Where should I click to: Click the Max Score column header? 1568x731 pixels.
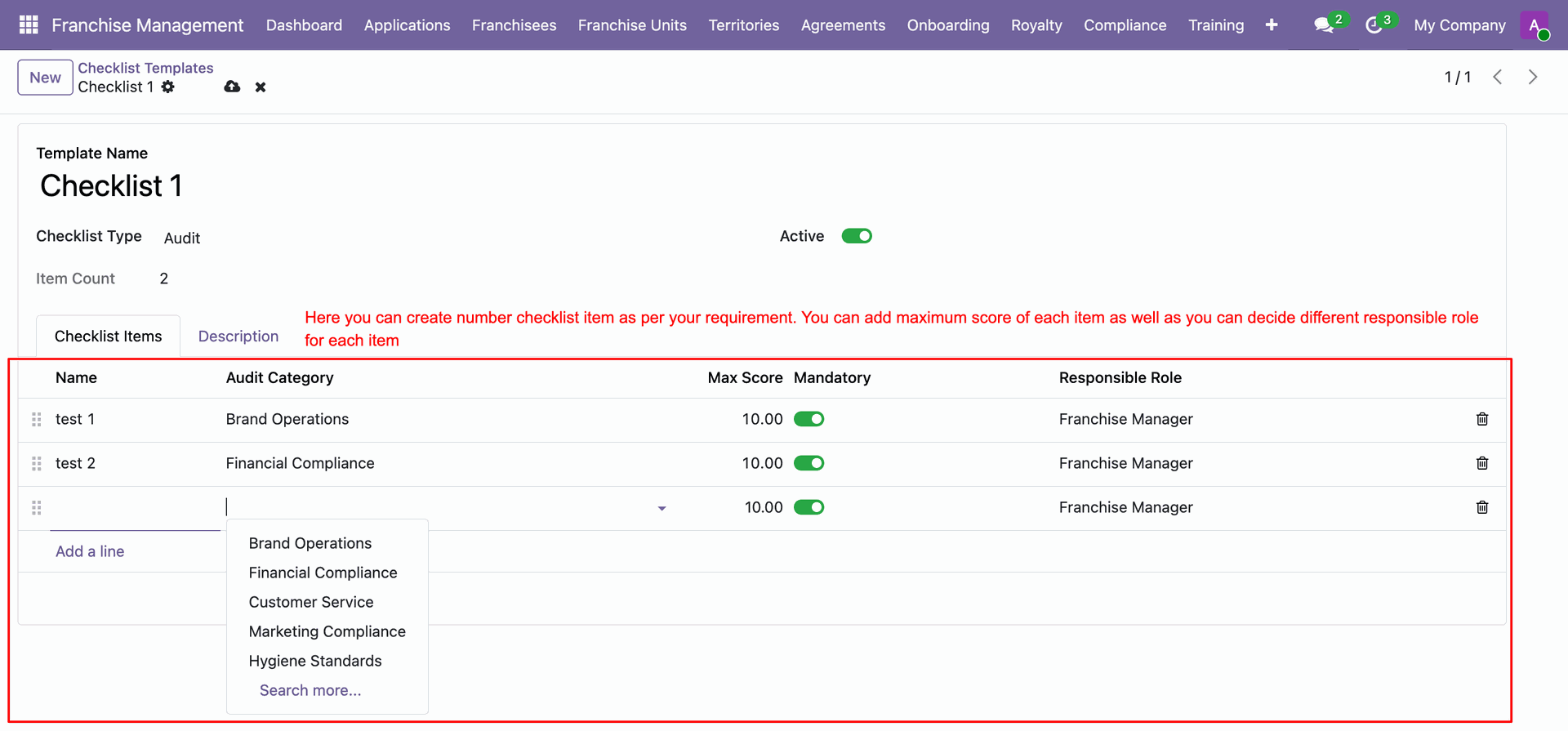pyautogui.click(x=745, y=377)
